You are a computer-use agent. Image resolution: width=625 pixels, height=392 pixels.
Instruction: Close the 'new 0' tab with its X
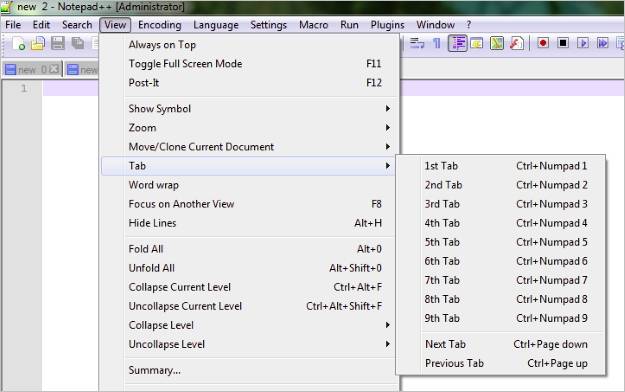point(54,69)
